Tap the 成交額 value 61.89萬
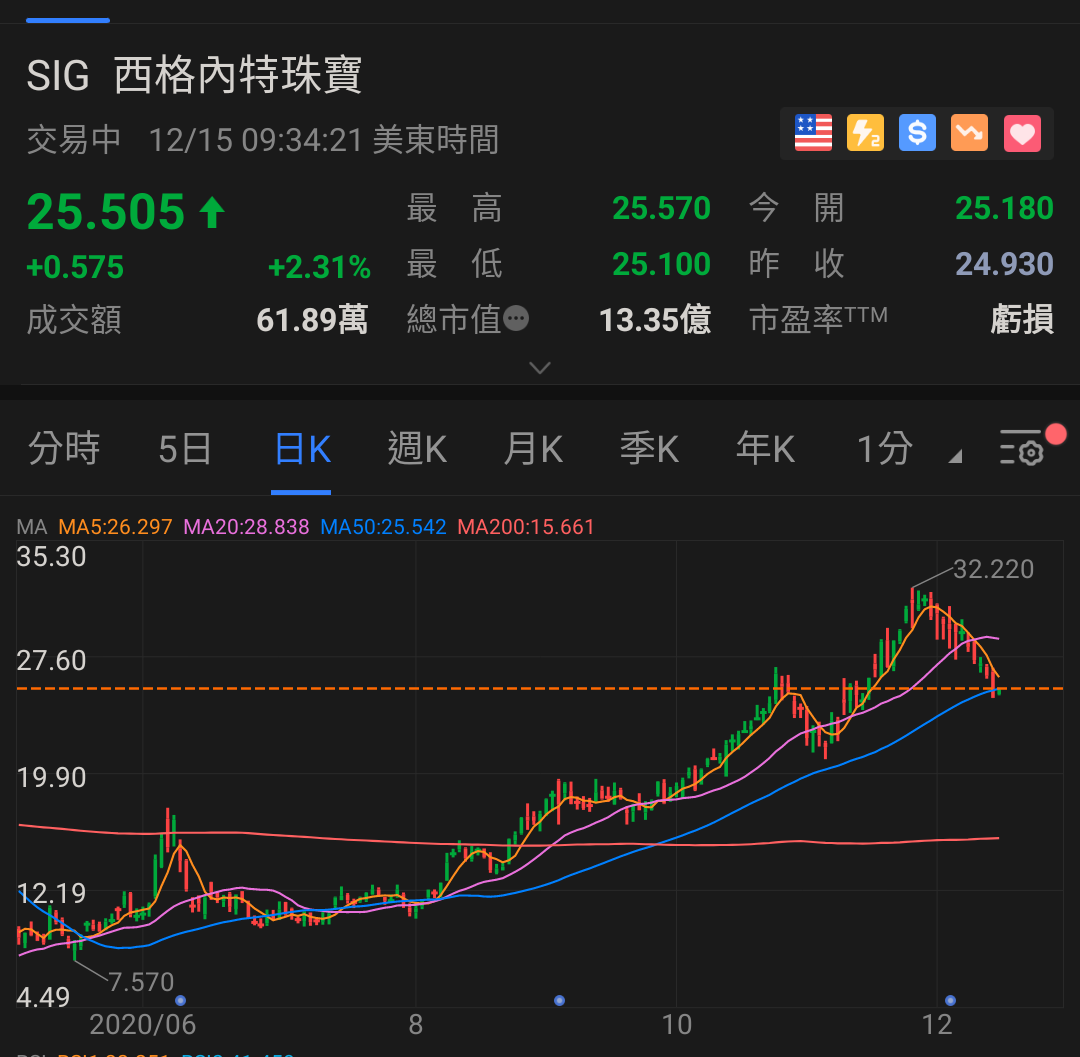 click(312, 320)
